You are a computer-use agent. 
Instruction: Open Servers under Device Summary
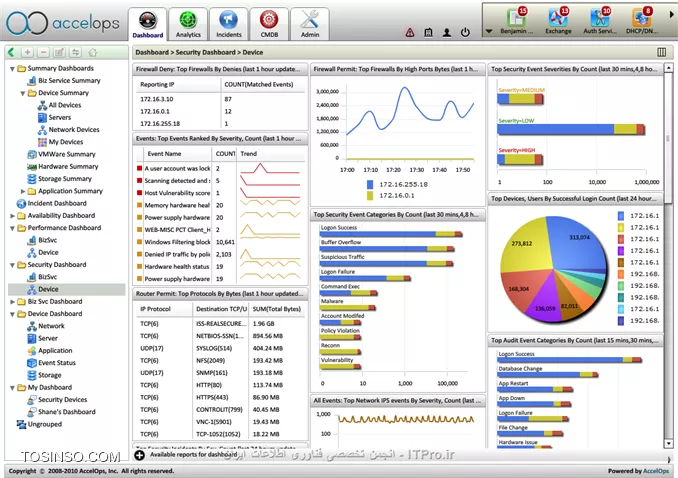pos(60,117)
